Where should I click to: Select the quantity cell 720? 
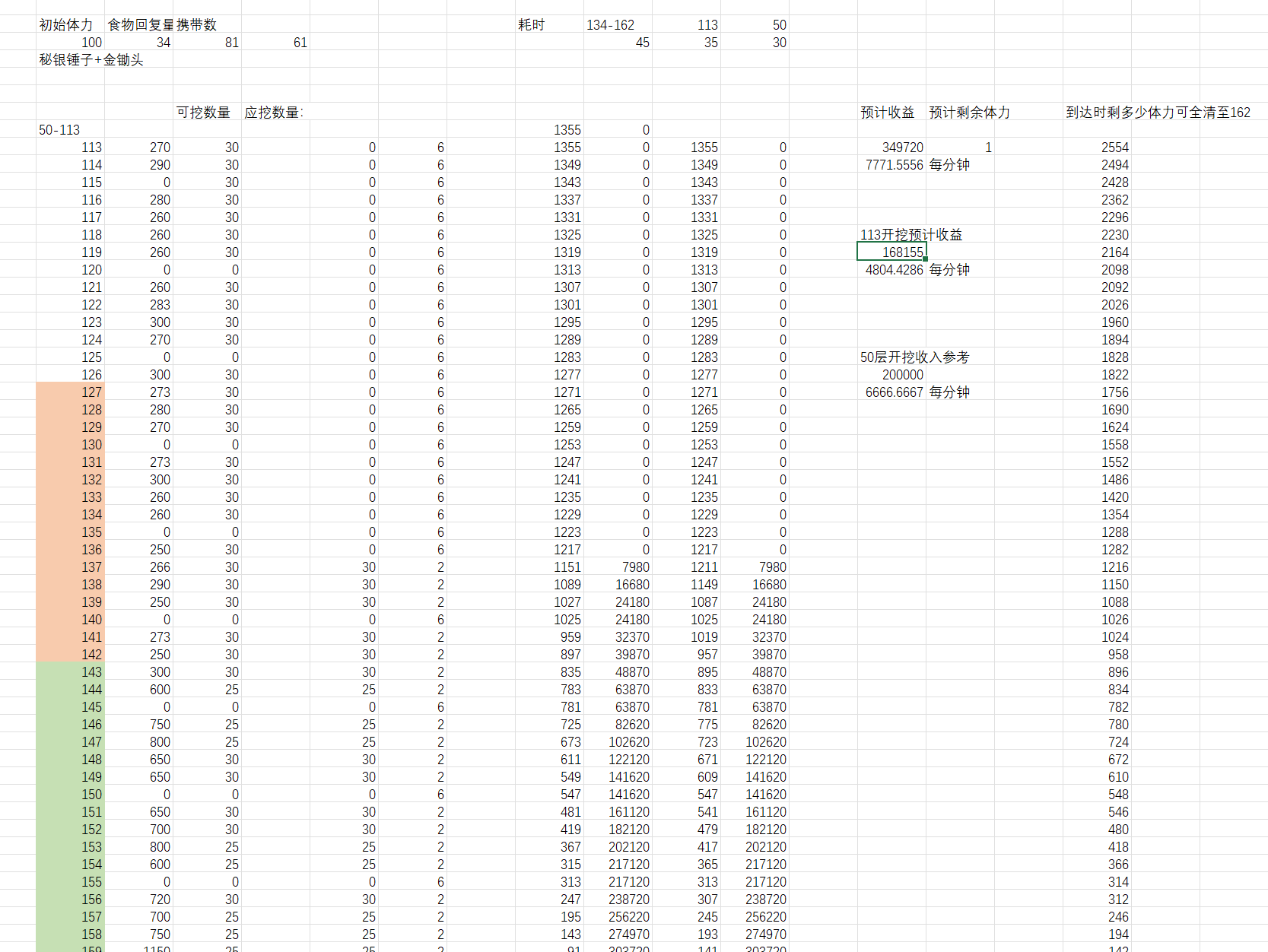point(138,899)
